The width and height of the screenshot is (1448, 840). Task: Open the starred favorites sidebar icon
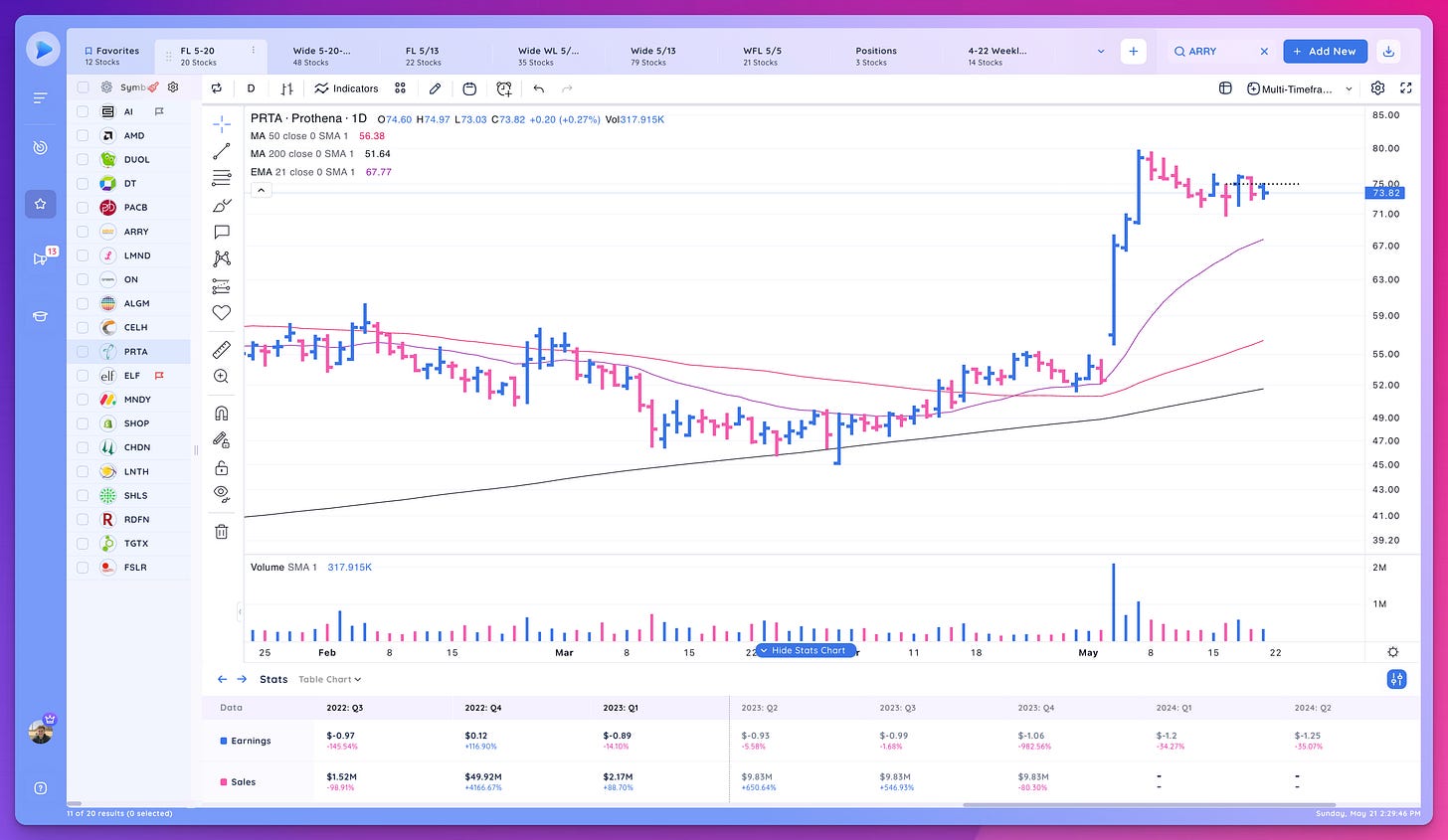tap(41, 204)
